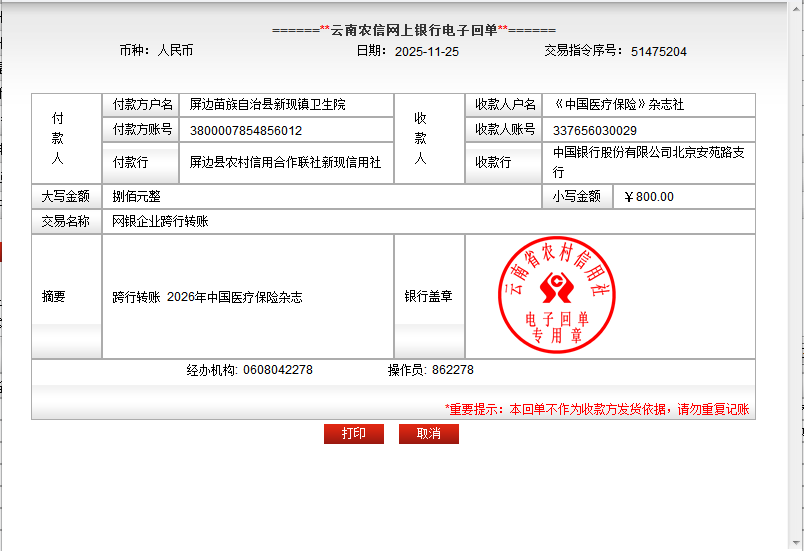Screen dimensions: 804x551
Task: Click the 云南农信网上银行电子回单 title text
Action: pyautogui.click(x=414, y=30)
